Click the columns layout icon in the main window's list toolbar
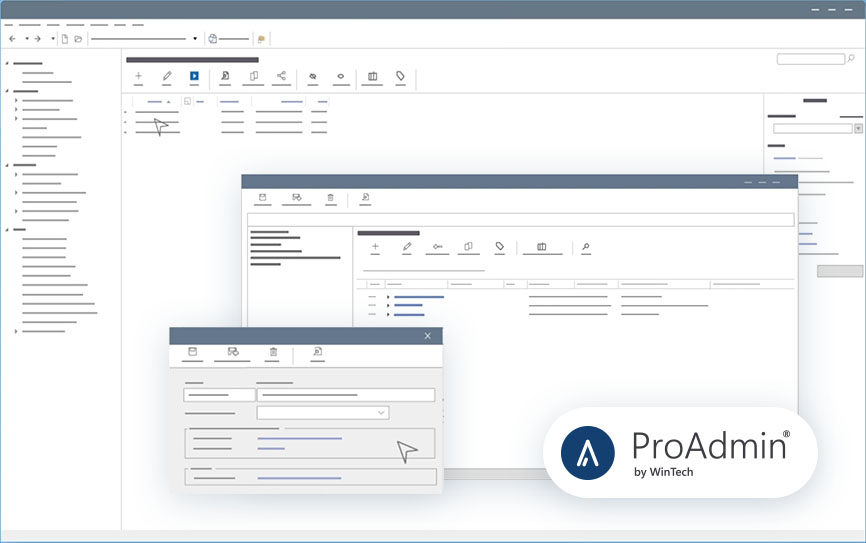The height and width of the screenshot is (543, 866). coord(372,76)
